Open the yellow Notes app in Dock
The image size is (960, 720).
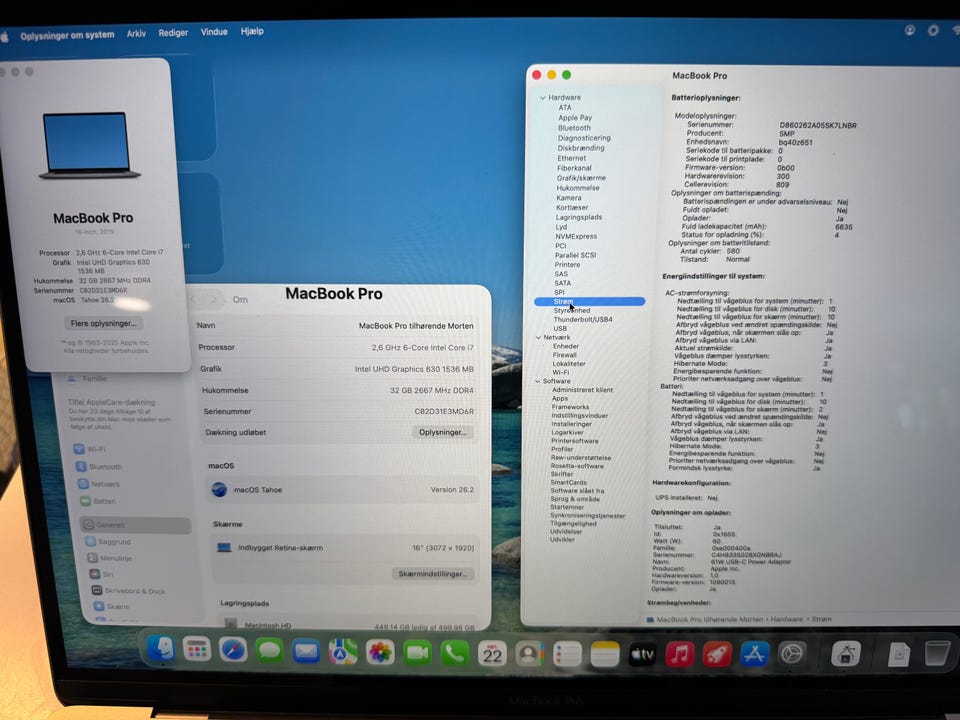point(605,654)
